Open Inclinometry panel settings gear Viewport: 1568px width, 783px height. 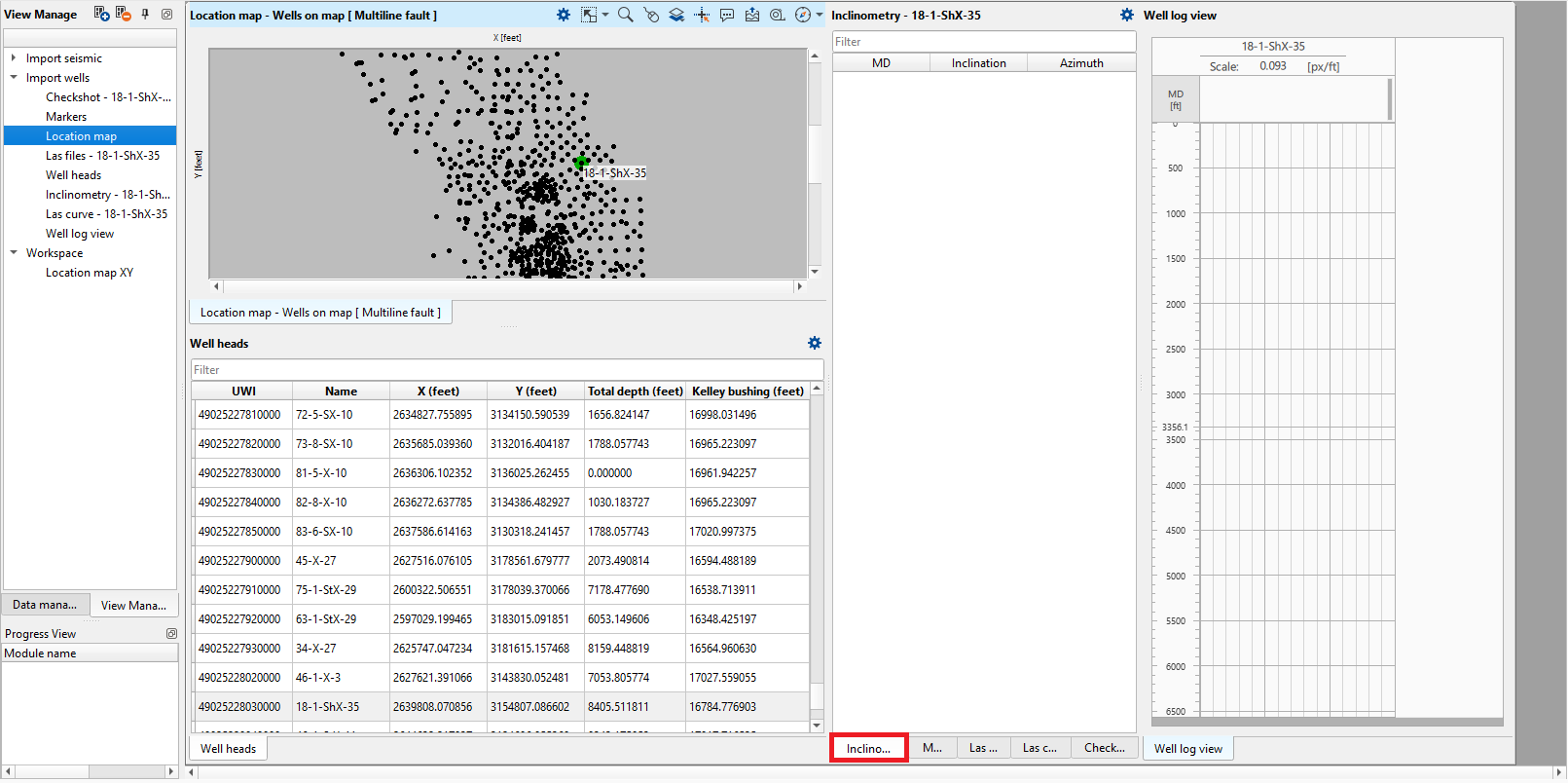click(1127, 15)
